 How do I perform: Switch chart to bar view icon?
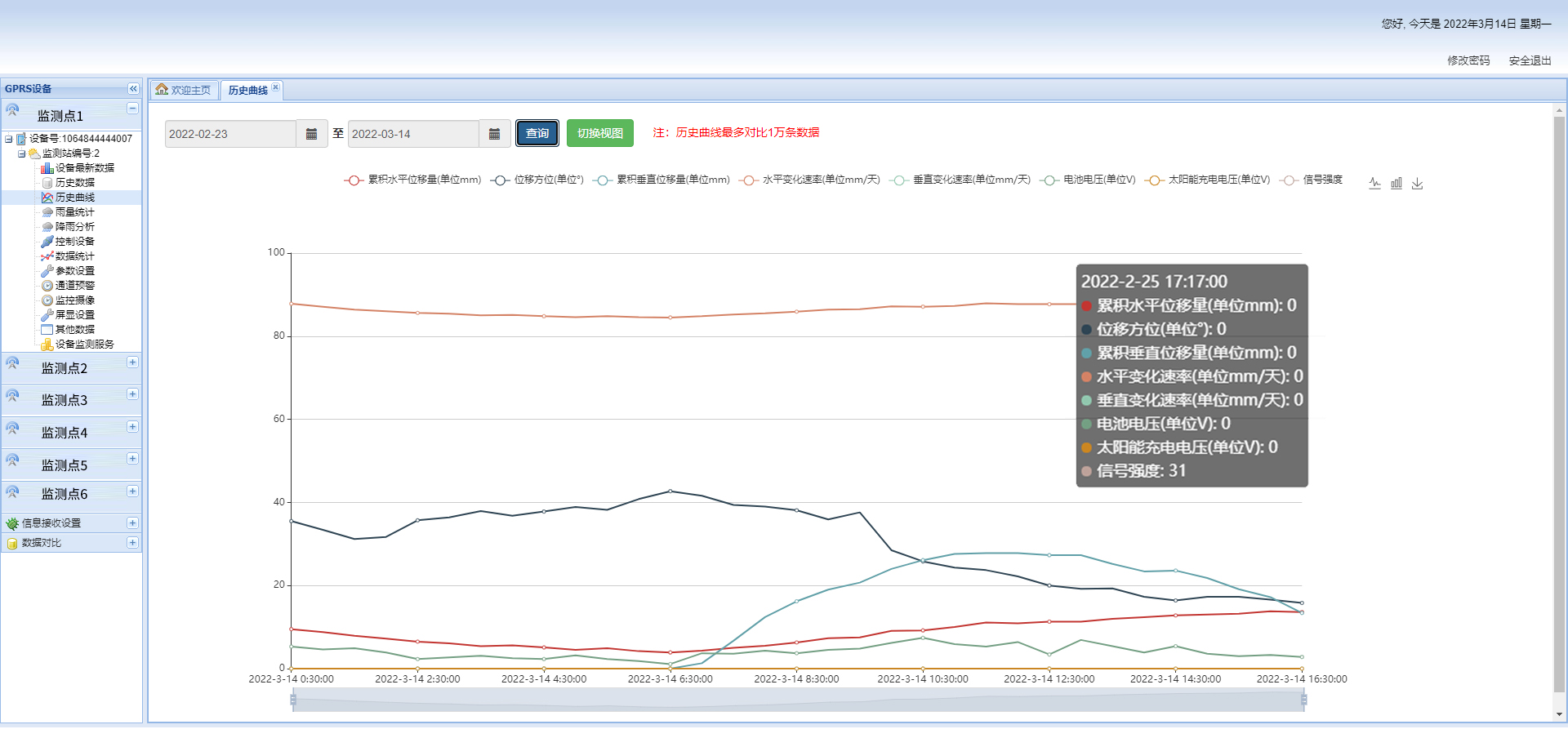coord(1396,184)
